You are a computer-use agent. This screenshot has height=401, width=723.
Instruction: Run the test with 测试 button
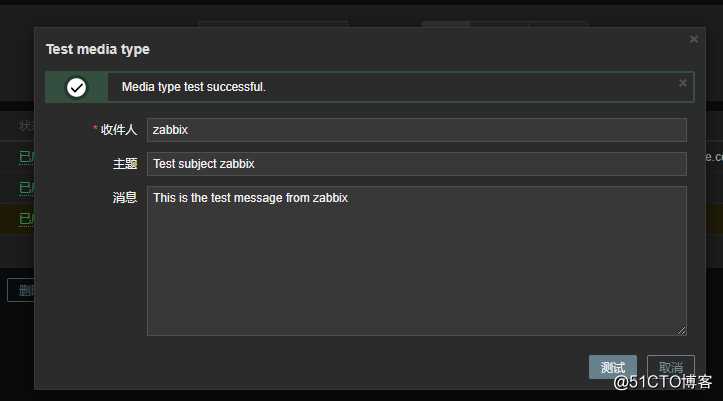[612, 367]
